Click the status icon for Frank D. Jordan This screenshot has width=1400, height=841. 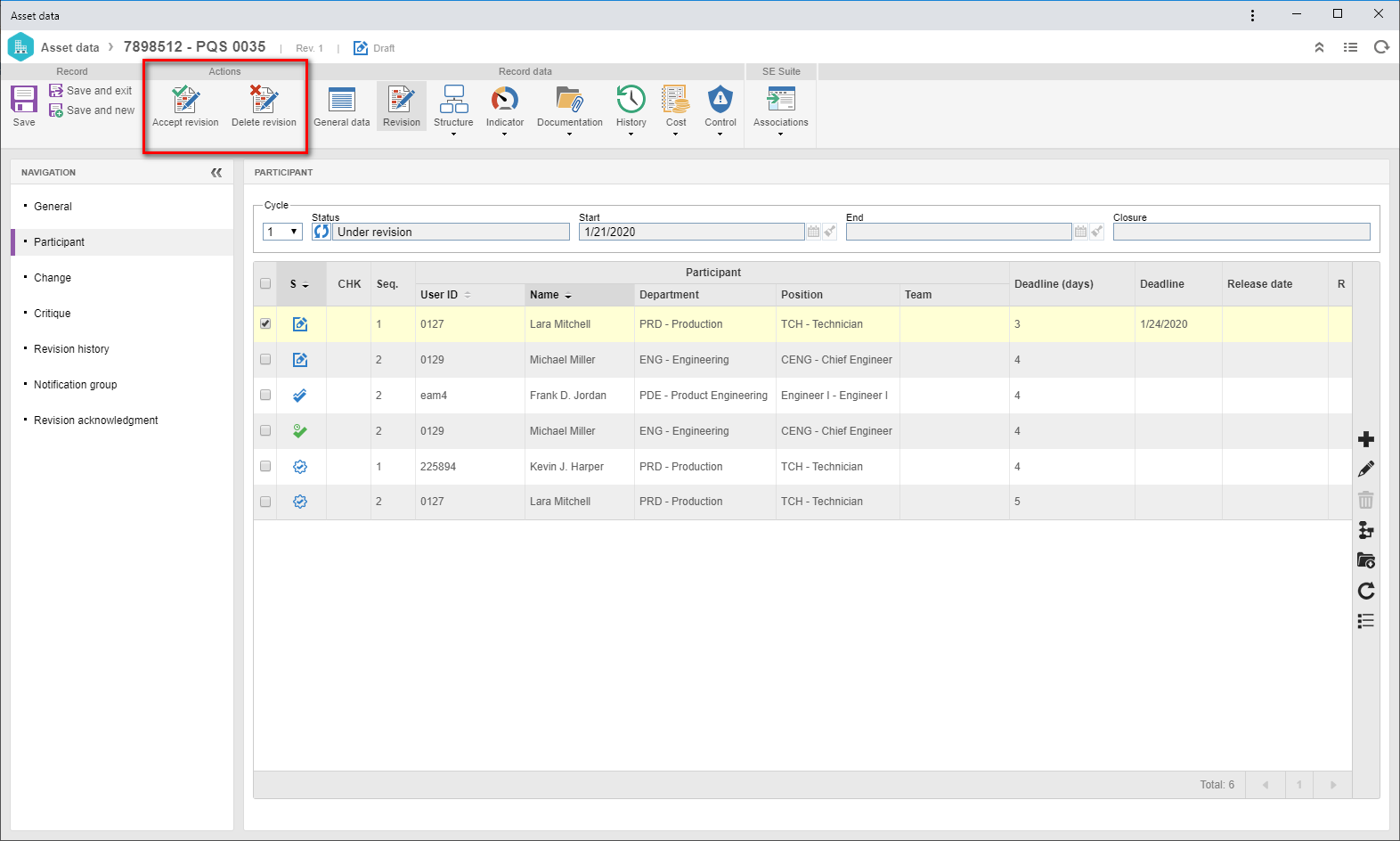pyautogui.click(x=300, y=396)
